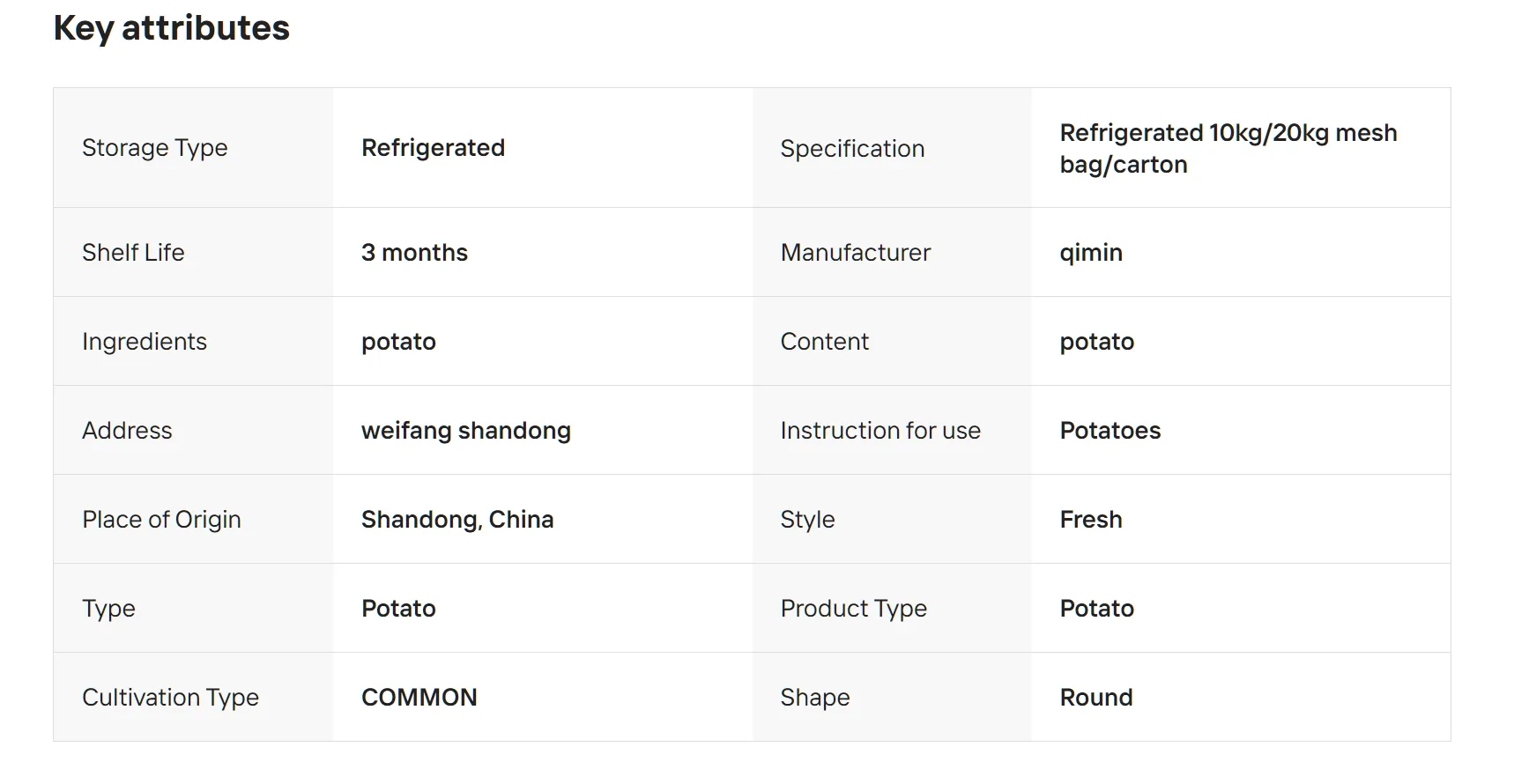
Task: Select the Refrigerated storage value
Action: 433,148
